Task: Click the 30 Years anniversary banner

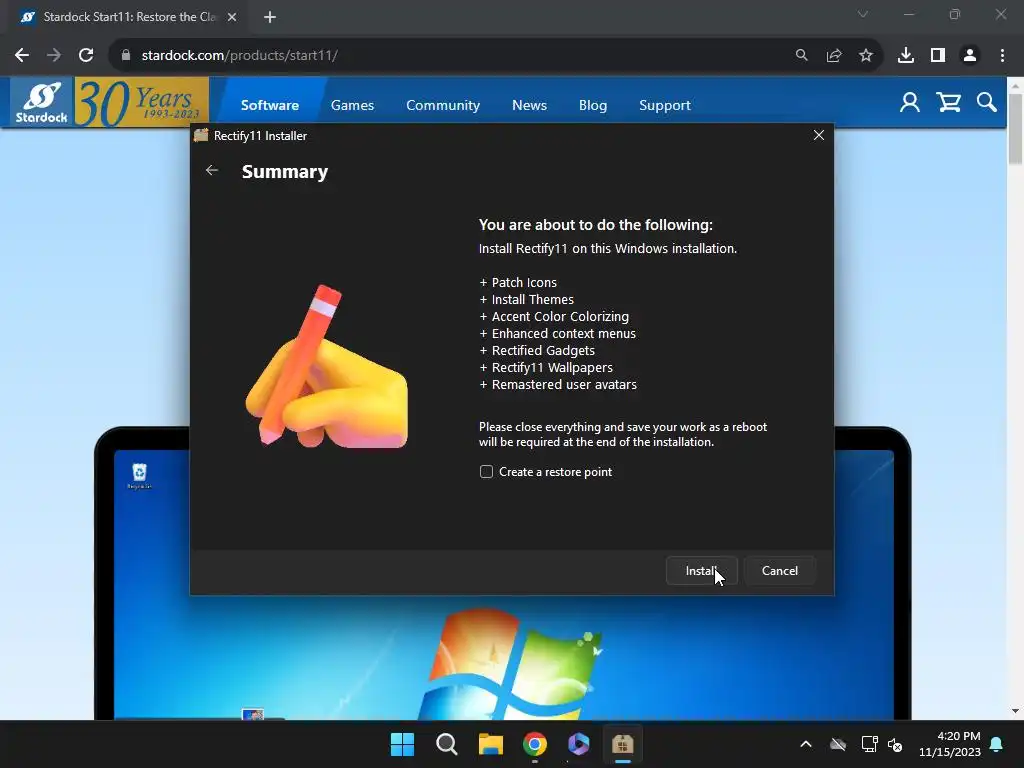Action: (x=142, y=103)
